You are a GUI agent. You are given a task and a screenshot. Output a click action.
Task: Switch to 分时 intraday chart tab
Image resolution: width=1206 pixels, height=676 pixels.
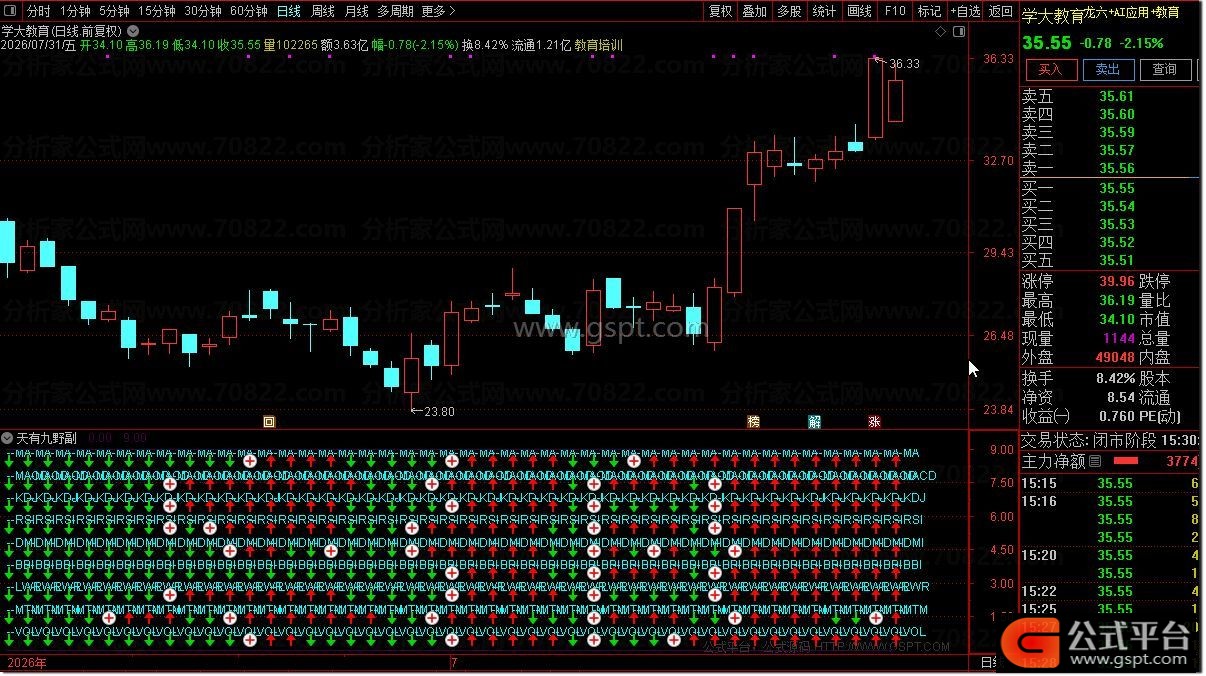click(38, 11)
